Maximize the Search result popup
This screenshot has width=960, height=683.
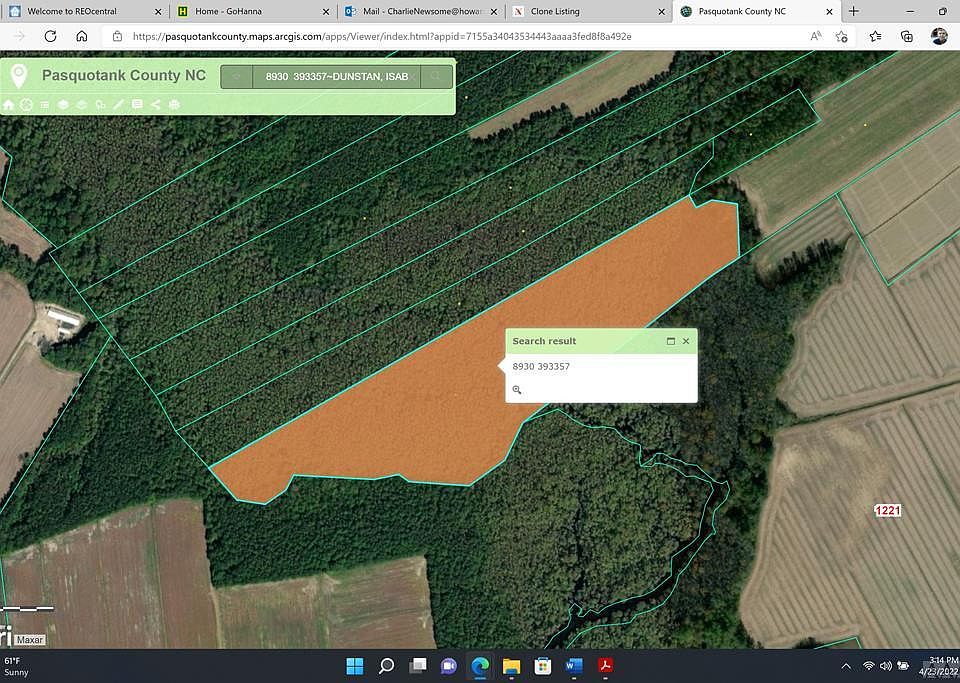point(671,341)
